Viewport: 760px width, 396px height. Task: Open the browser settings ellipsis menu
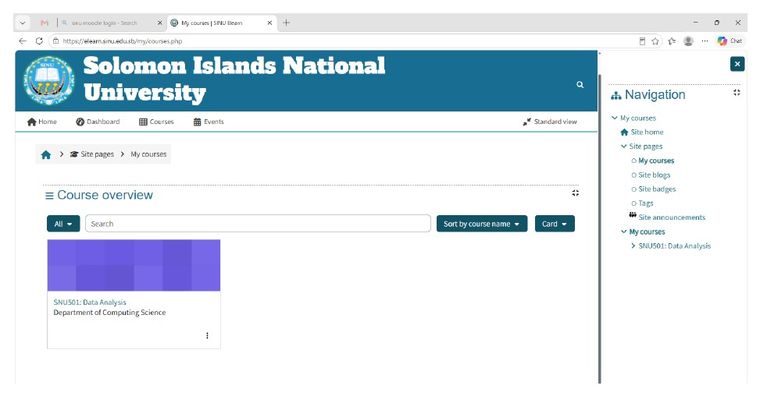tap(705, 41)
